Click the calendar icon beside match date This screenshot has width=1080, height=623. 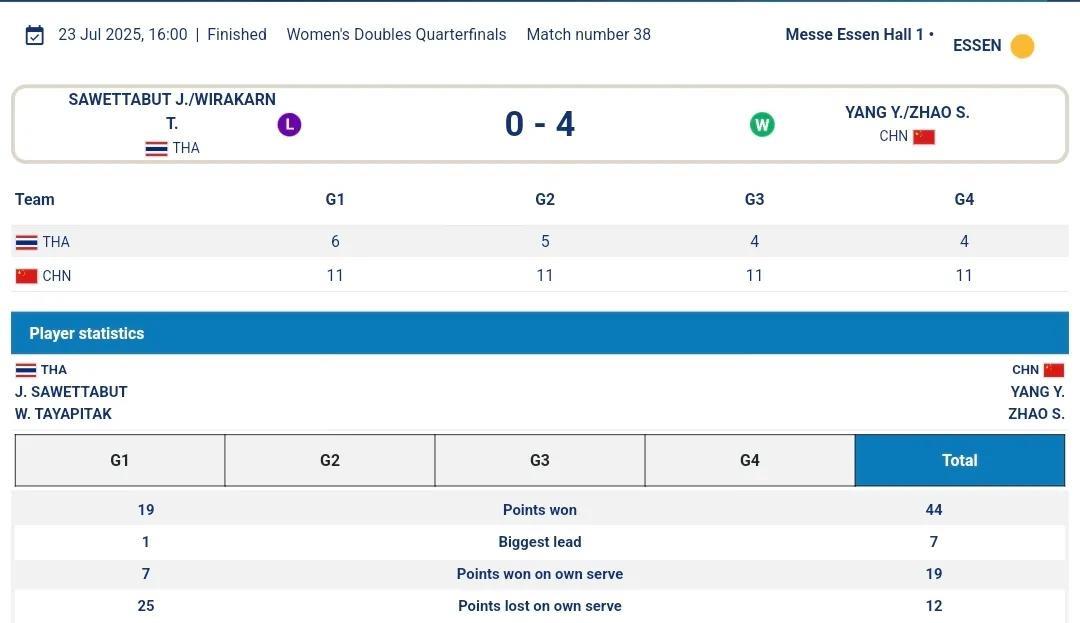35,35
